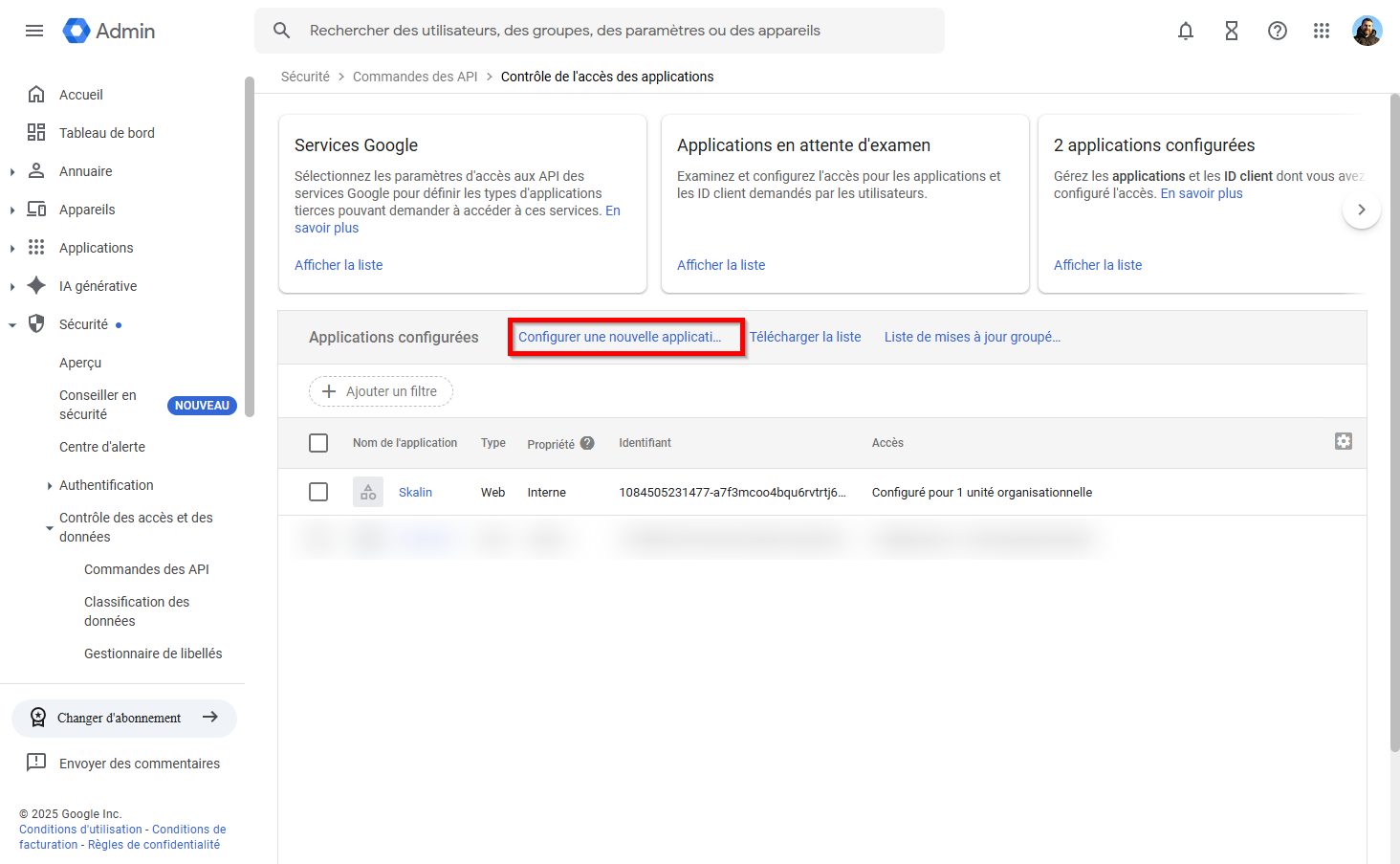The width and height of the screenshot is (1400, 864).
Task: Open Commandes des API in the sidebar
Action: pos(146,568)
